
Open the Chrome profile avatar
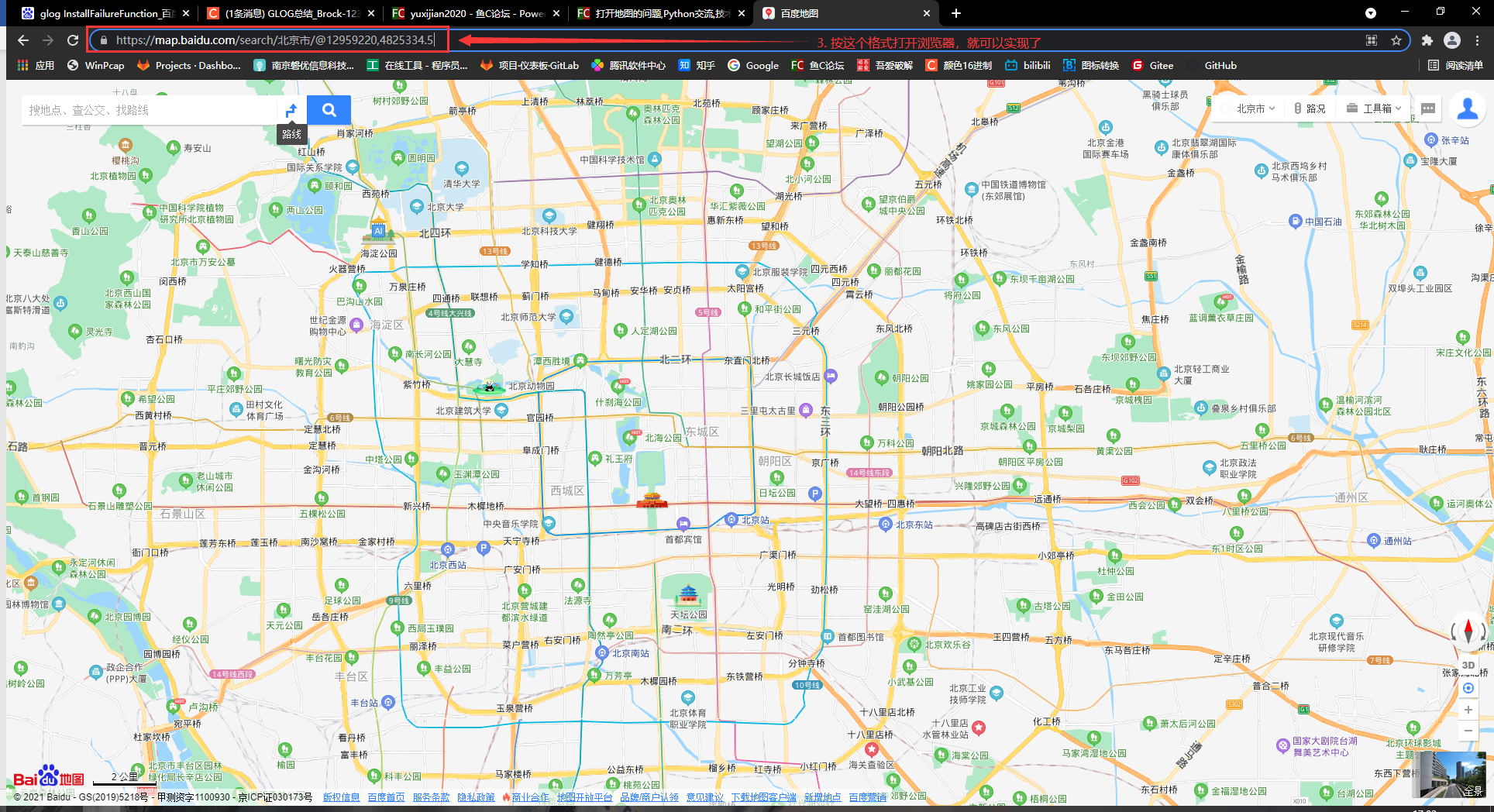pyautogui.click(x=1452, y=40)
